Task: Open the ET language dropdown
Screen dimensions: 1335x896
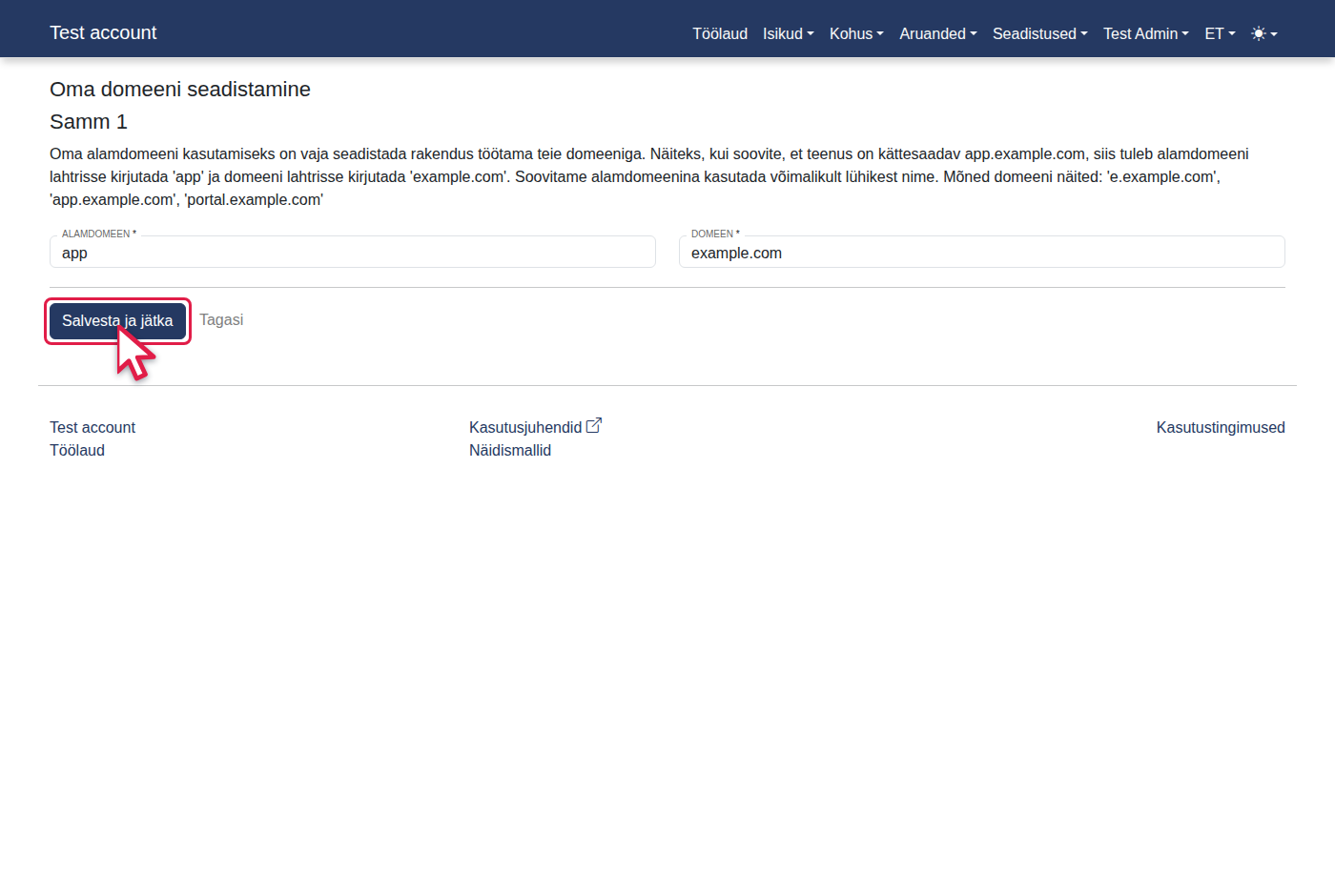Action: pyautogui.click(x=1220, y=33)
